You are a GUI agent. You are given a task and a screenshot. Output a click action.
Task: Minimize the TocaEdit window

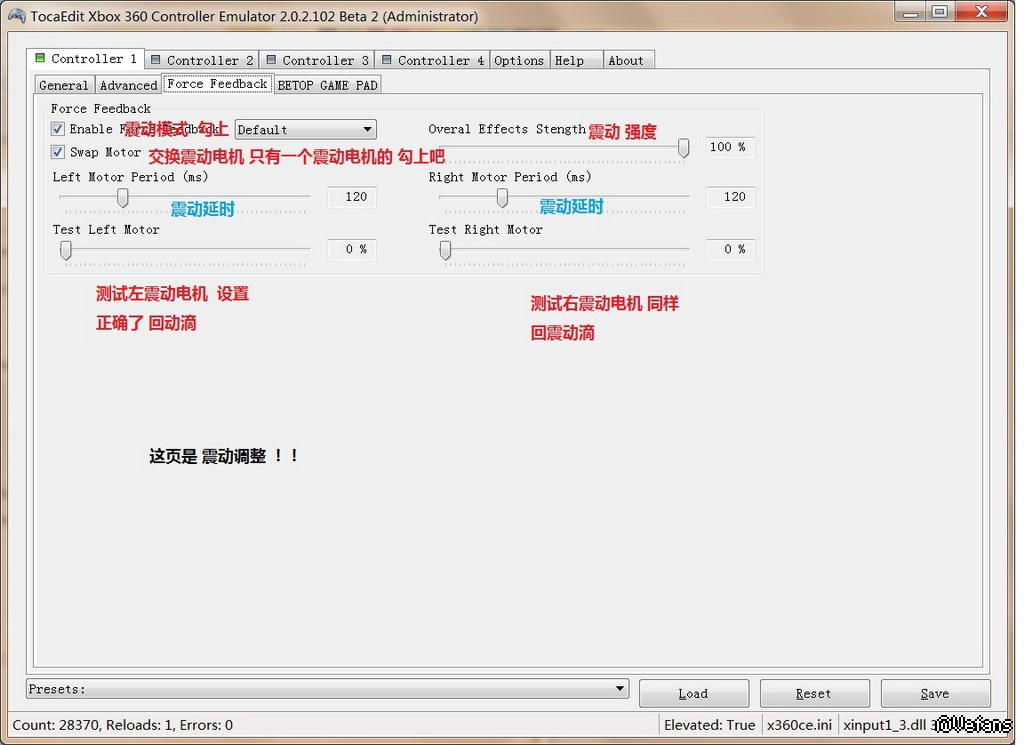pos(910,12)
